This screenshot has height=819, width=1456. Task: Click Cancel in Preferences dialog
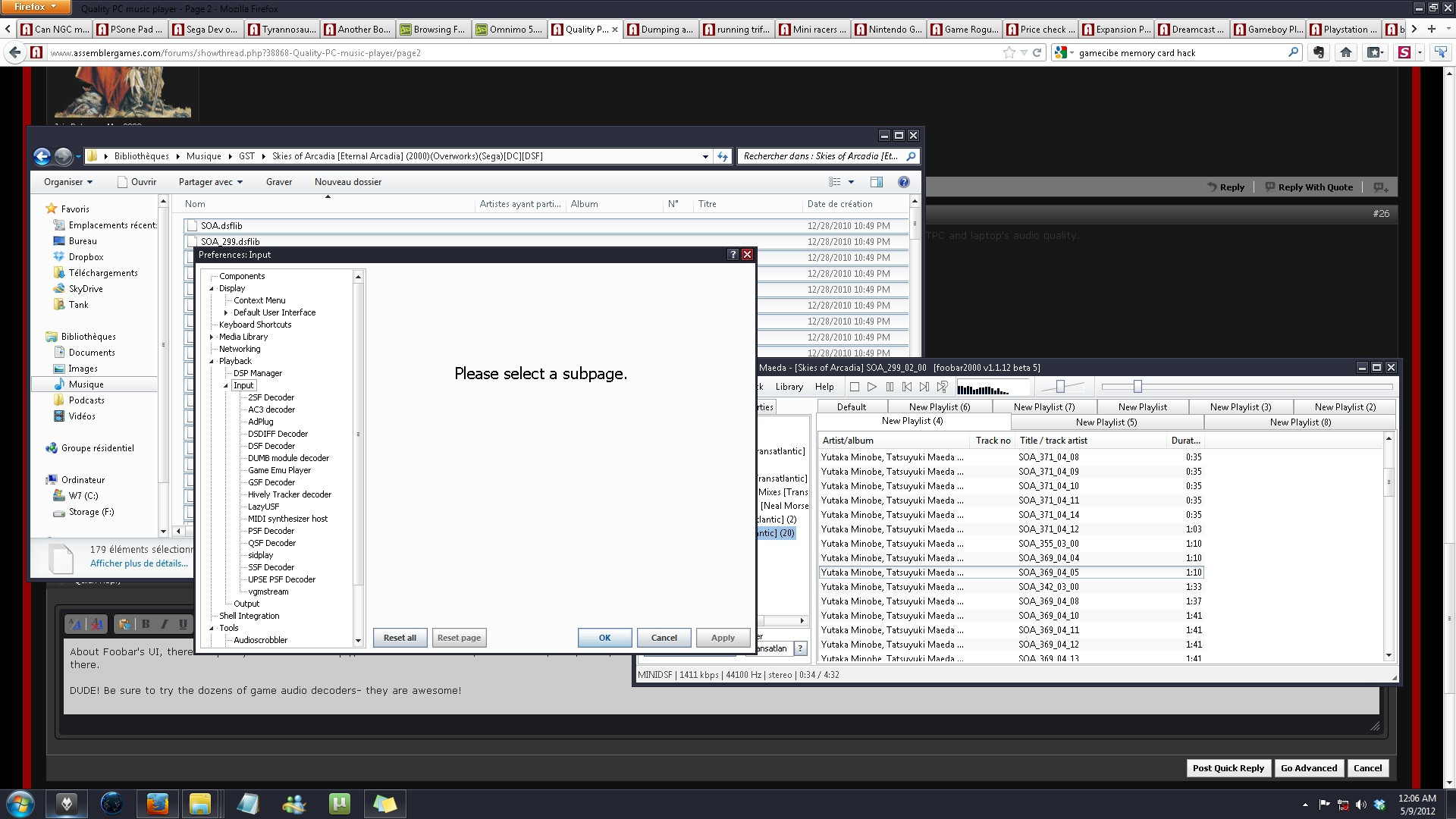[664, 638]
